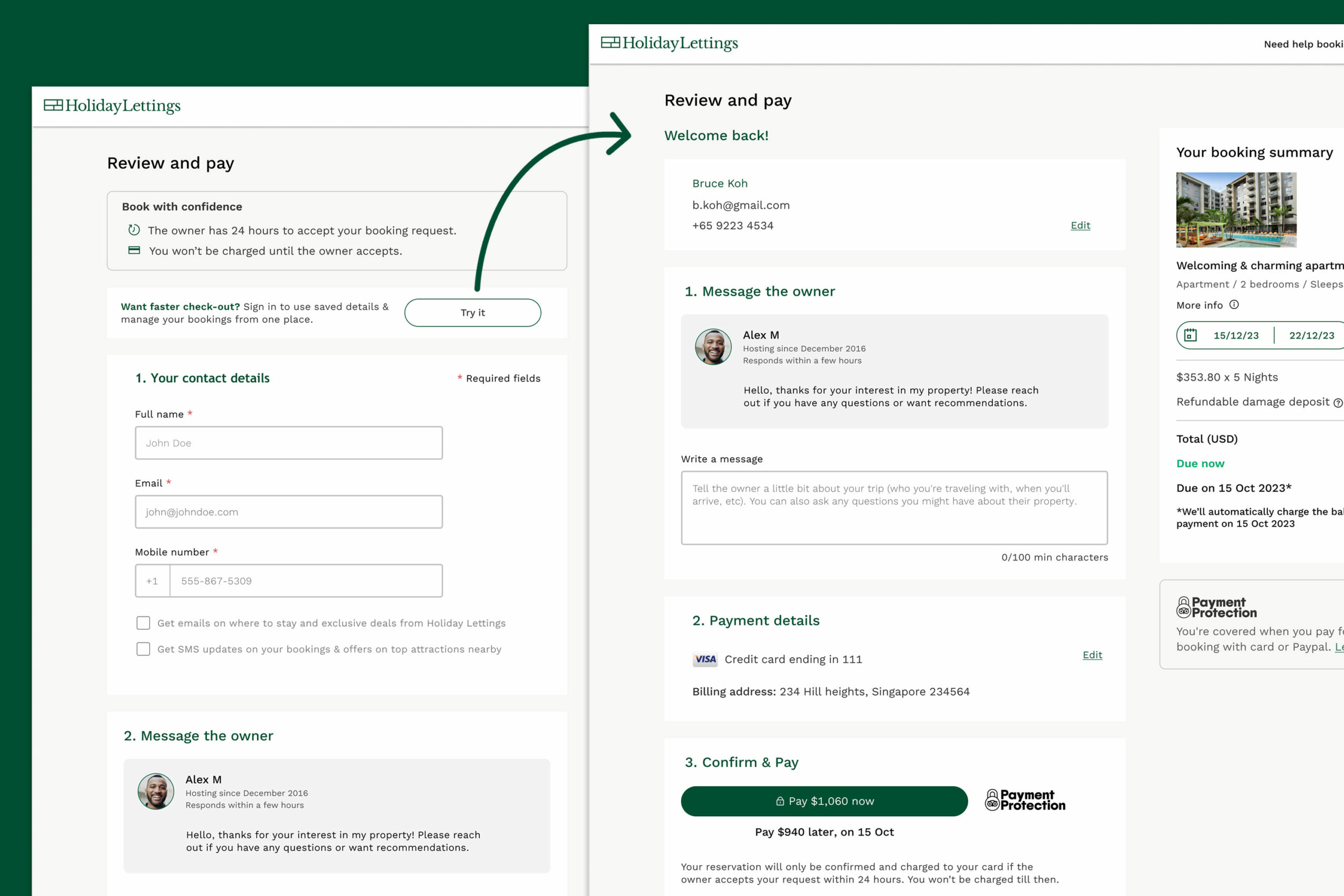The image size is (1344, 896).
Task: Click the HolidayLettings logo on right page
Action: (669, 43)
